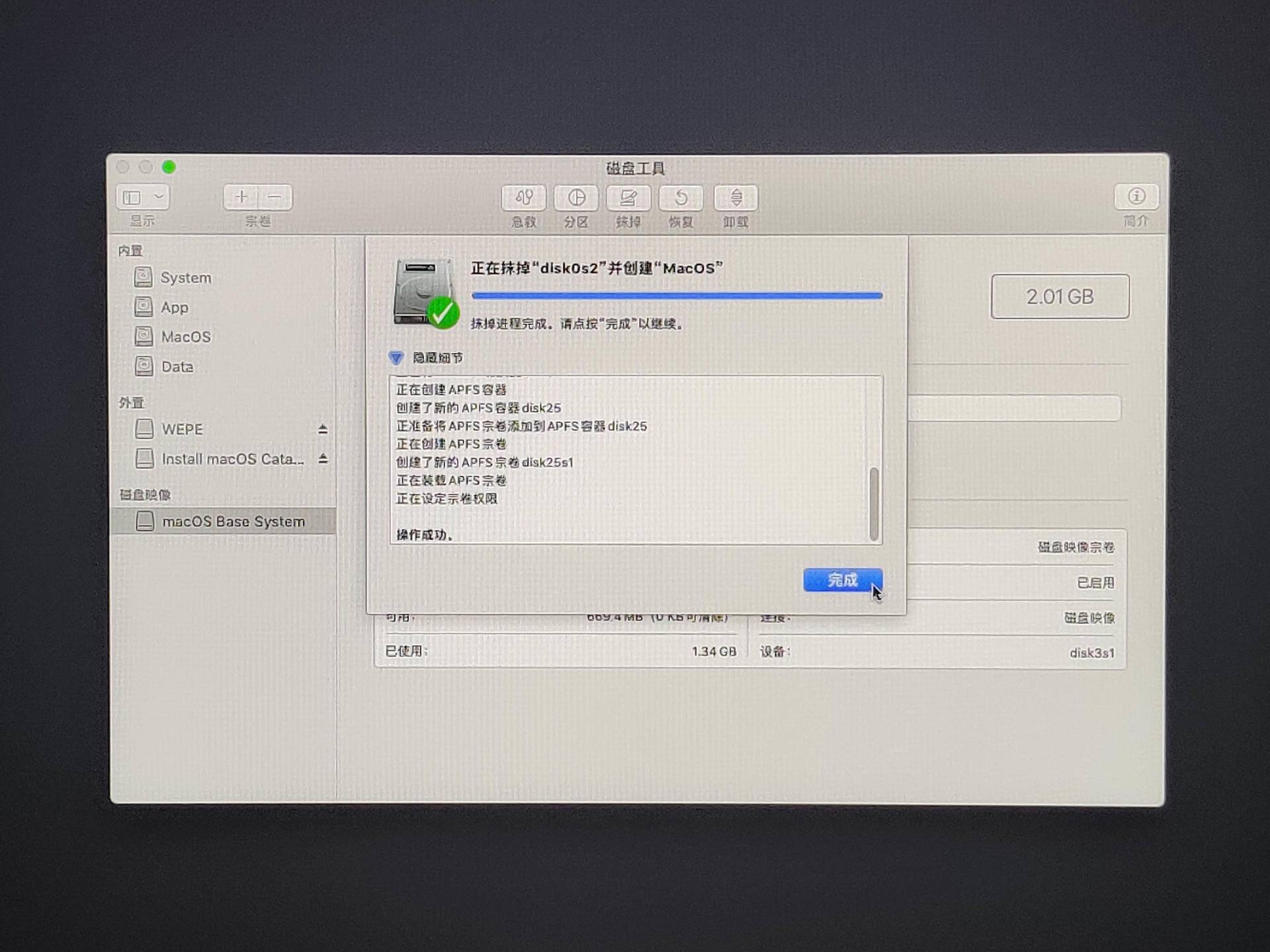This screenshot has height=952, width=1270.
Task: Open the Info (简介) icon
Action: [x=1136, y=196]
